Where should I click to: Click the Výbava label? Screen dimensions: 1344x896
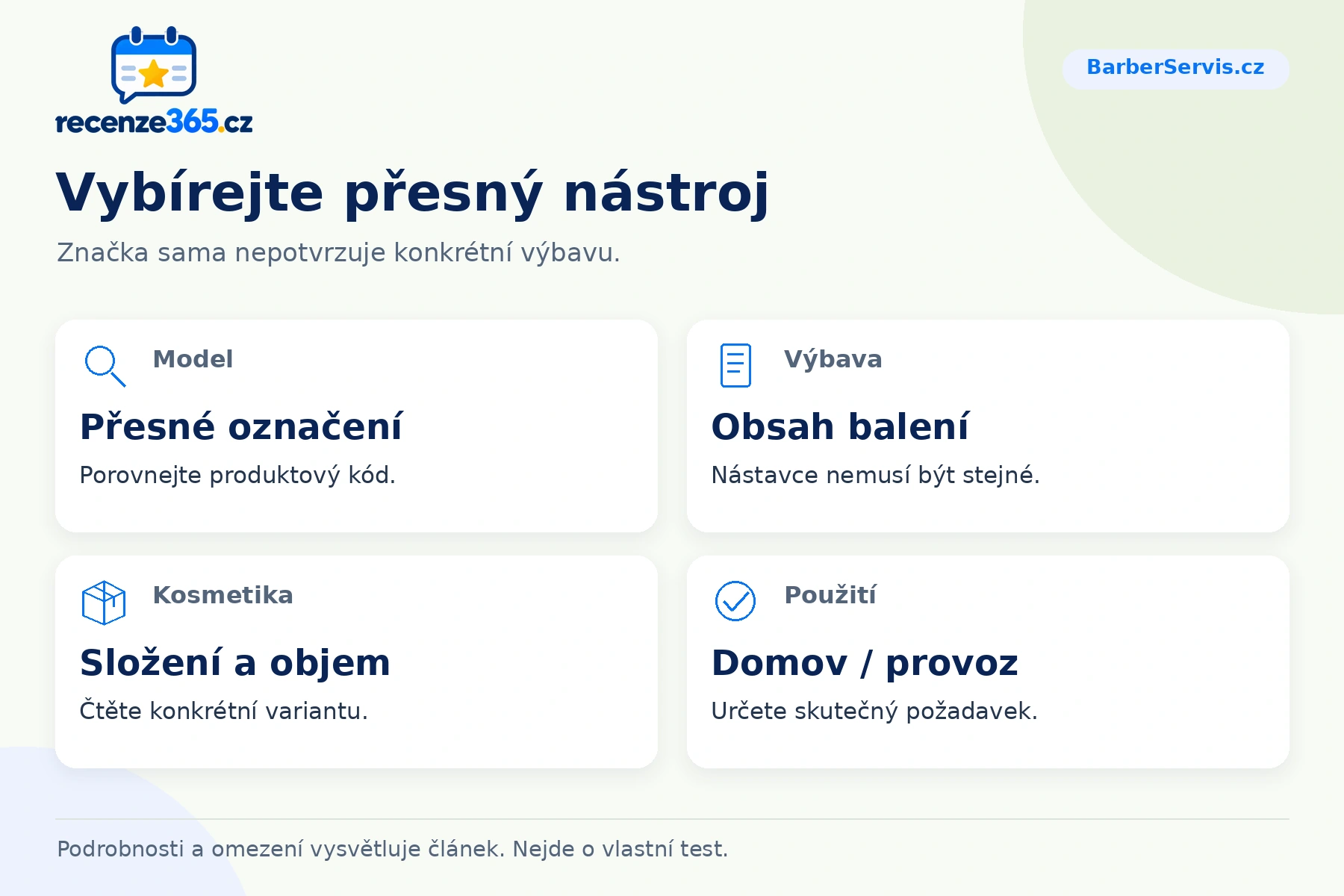coord(833,359)
